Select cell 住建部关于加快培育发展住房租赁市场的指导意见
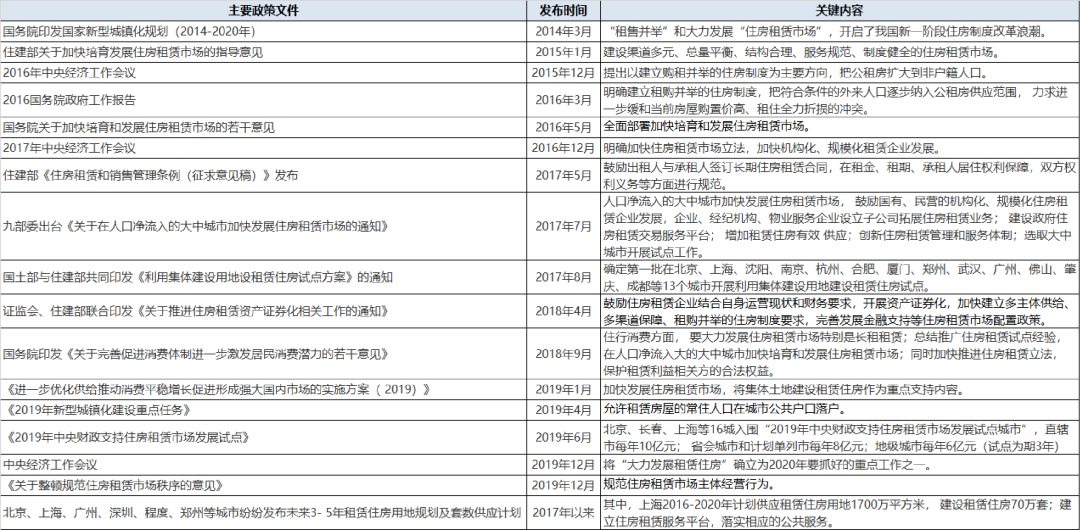The image size is (1080, 530). coord(264,52)
